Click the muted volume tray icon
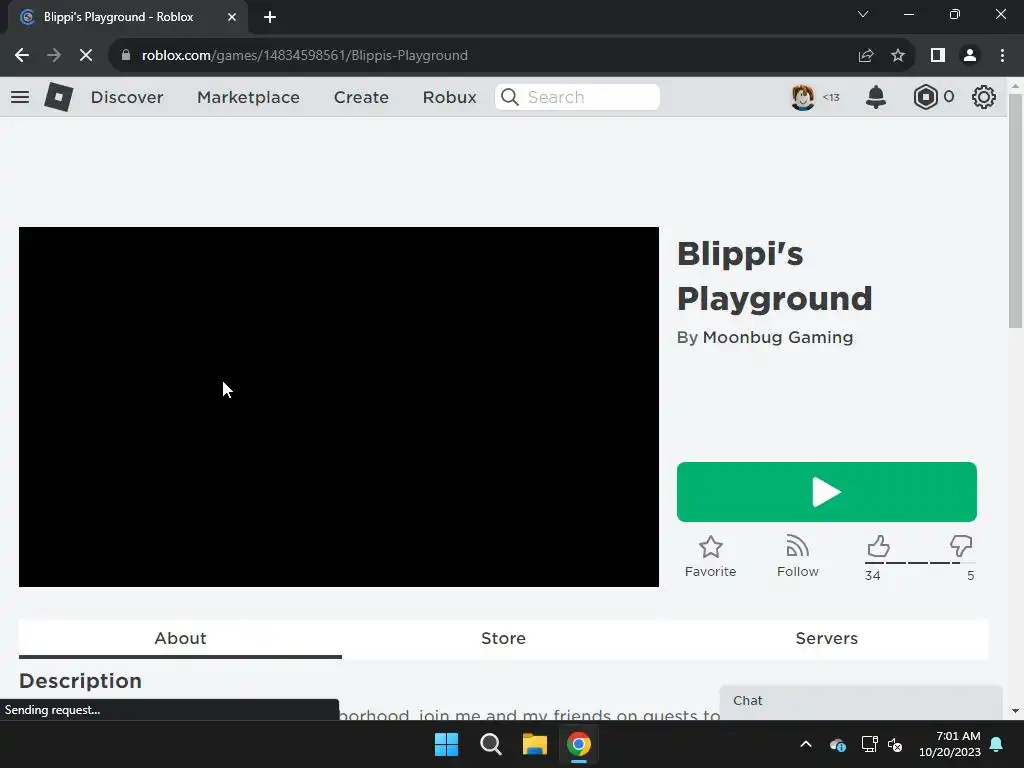 coord(895,744)
